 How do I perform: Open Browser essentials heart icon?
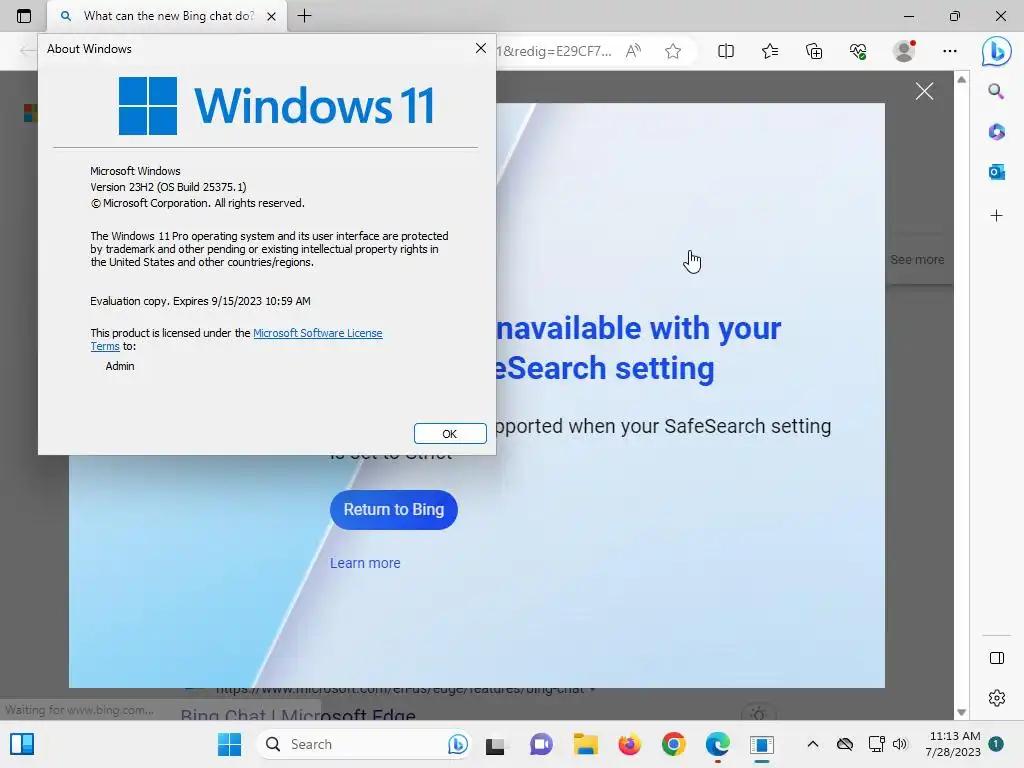[x=858, y=51]
